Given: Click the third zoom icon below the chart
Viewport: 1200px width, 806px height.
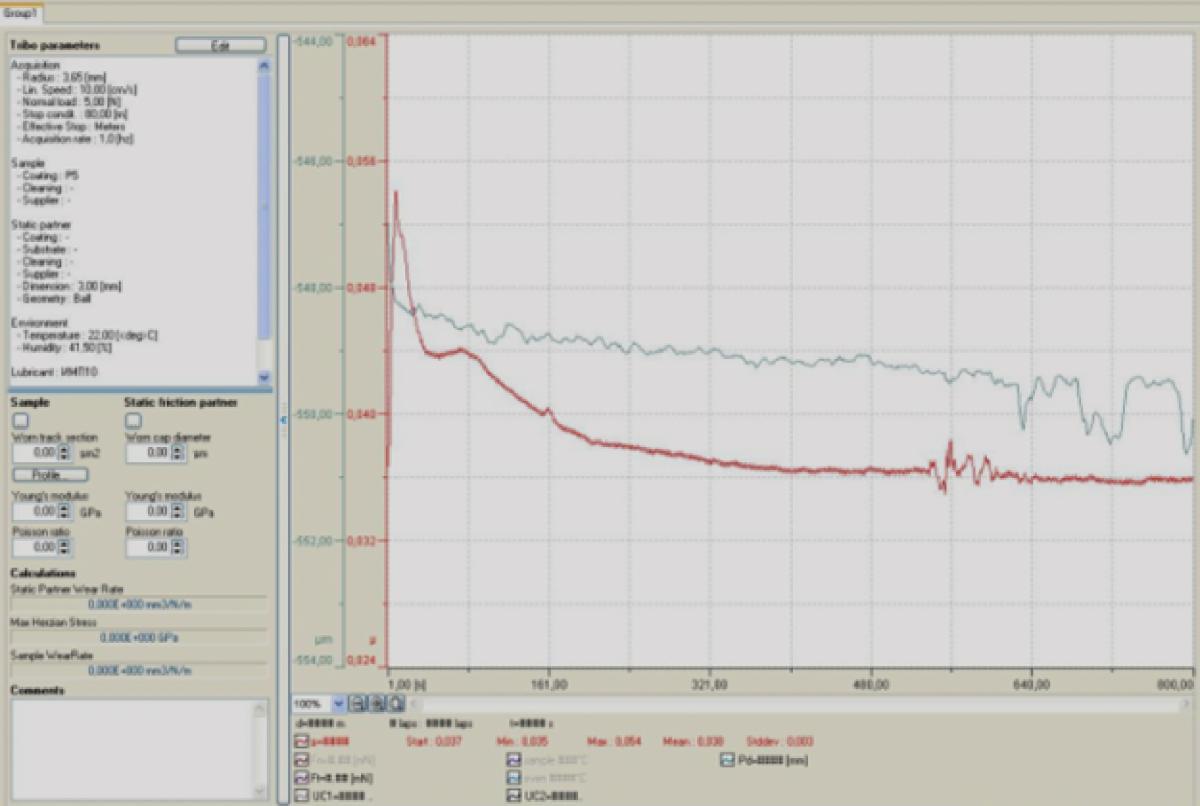Looking at the screenshot, I should click(x=395, y=704).
